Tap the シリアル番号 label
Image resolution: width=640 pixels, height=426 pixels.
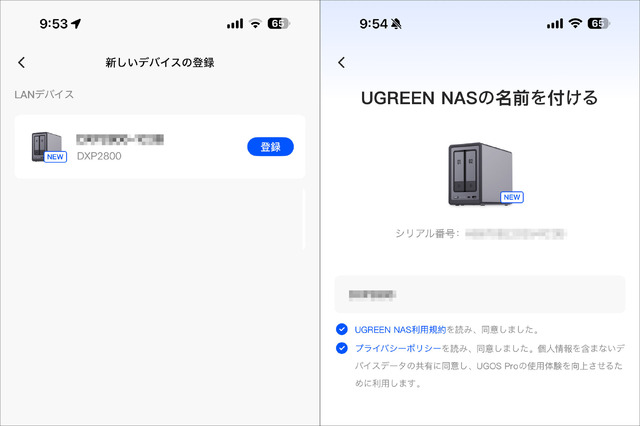pyautogui.click(x=427, y=233)
